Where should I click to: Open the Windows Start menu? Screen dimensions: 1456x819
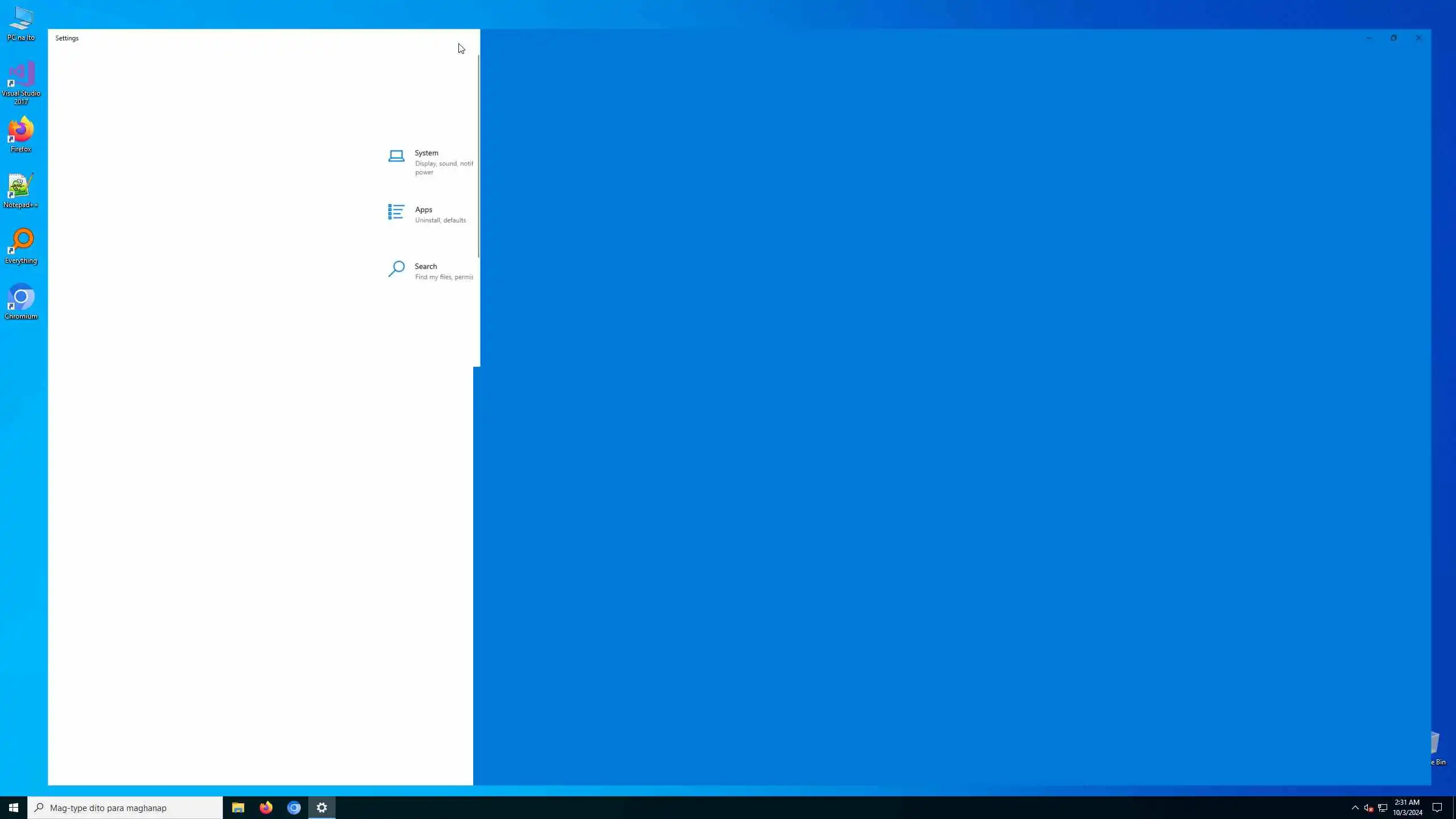[x=14, y=808]
